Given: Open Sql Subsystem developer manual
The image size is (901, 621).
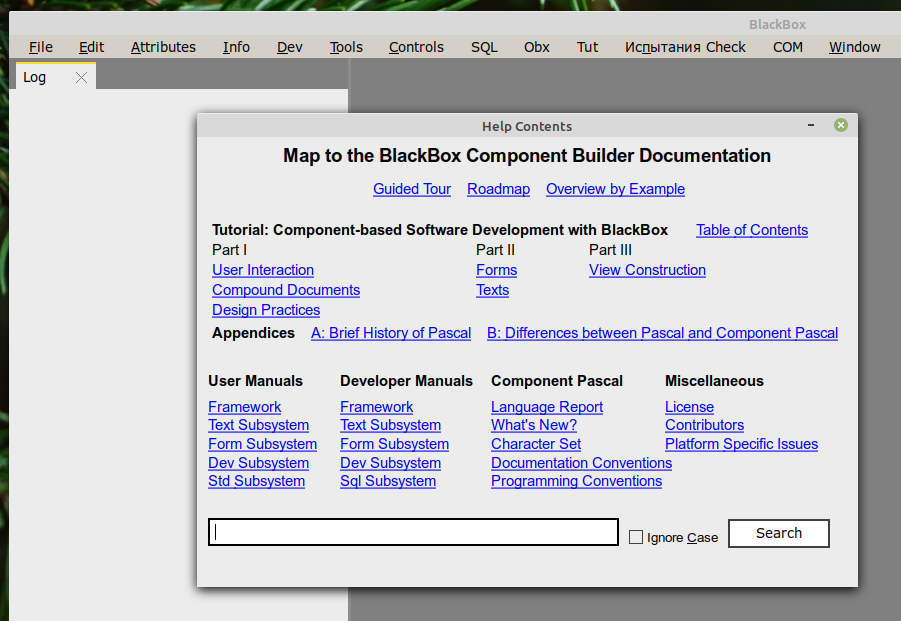Looking at the screenshot, I should click(388, 481).
